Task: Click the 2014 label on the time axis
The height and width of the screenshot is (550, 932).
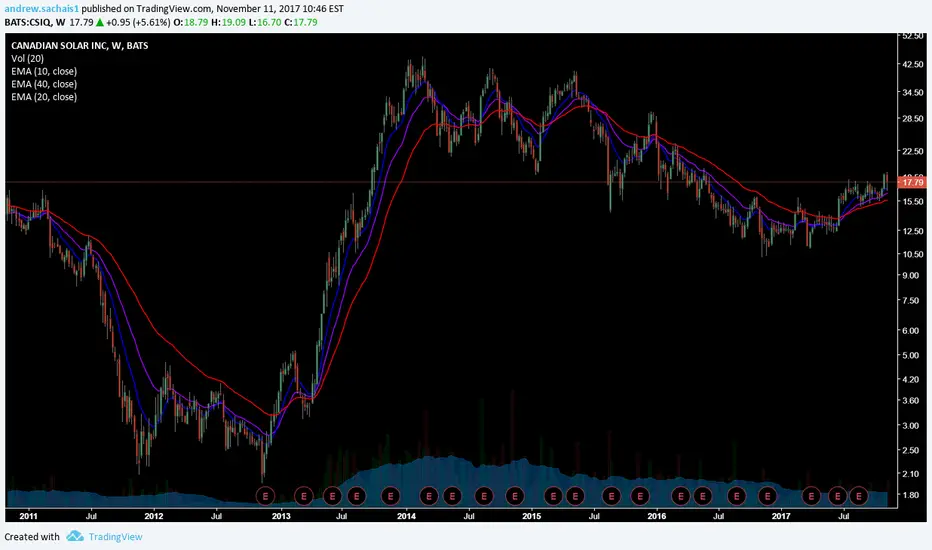Action: [407, 516]
